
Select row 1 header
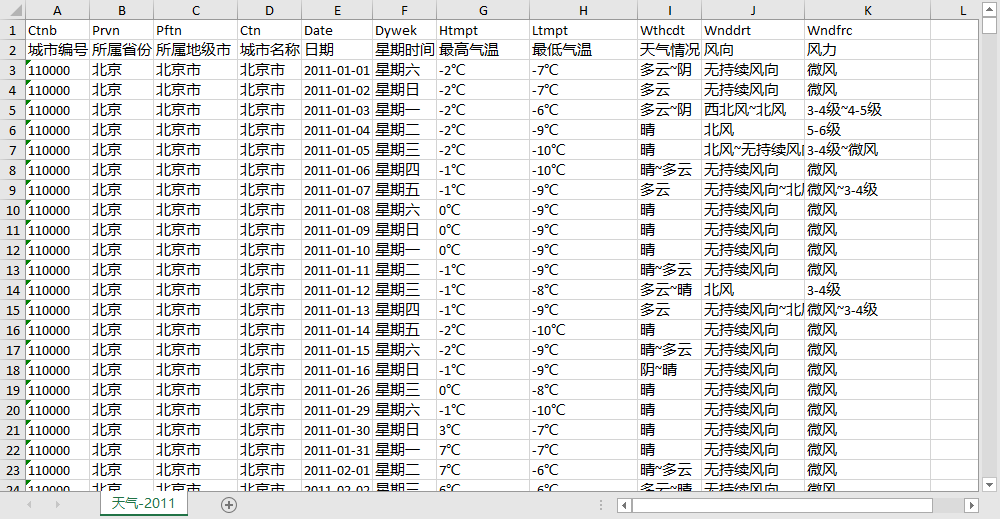13,30
